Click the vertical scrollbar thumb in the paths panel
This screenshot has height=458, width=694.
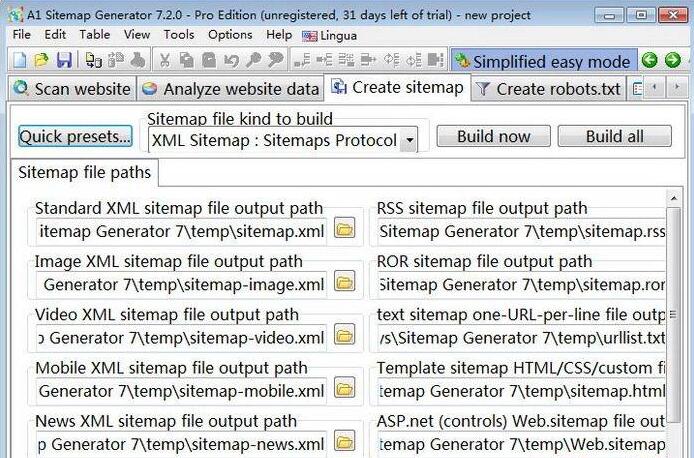[x=673, y=314]
